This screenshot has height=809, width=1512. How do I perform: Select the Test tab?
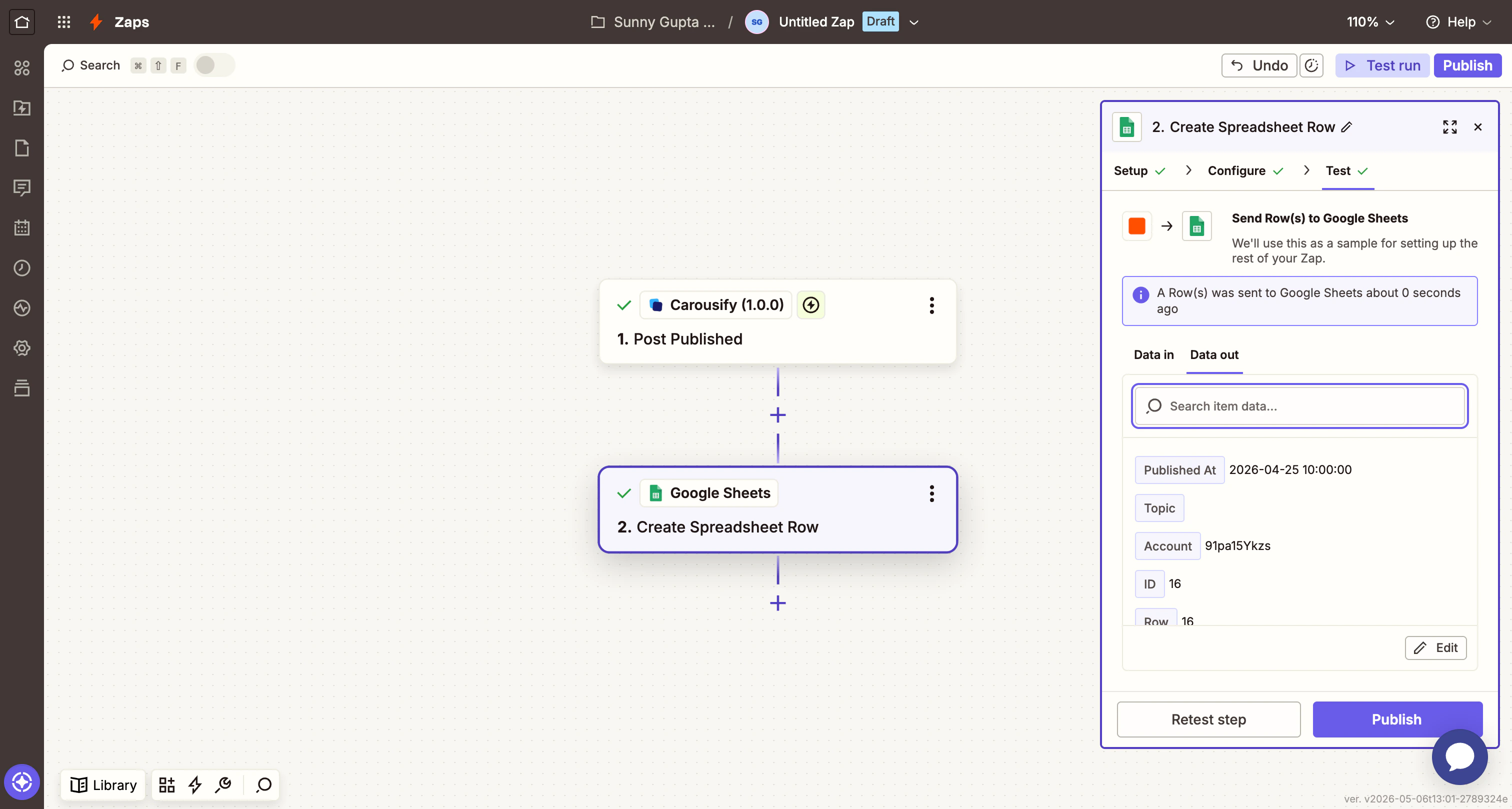pos(1347,171)
